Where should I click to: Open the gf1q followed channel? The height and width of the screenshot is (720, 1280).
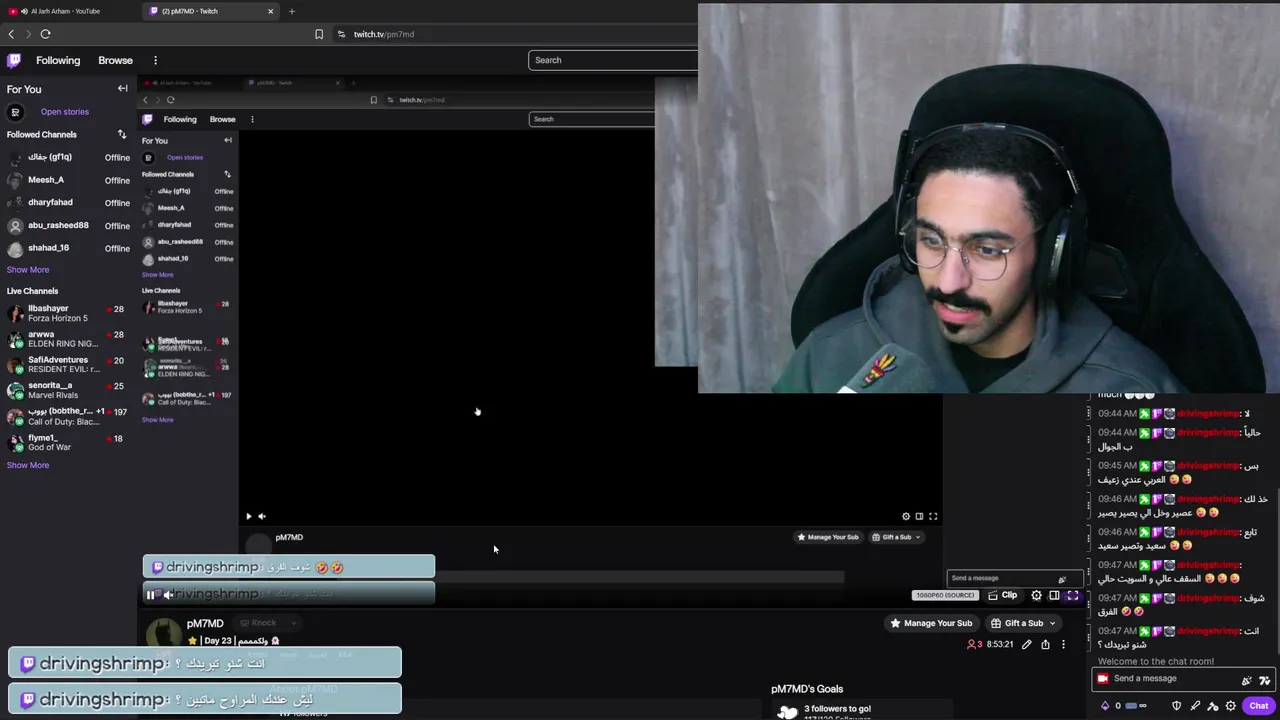68,157
